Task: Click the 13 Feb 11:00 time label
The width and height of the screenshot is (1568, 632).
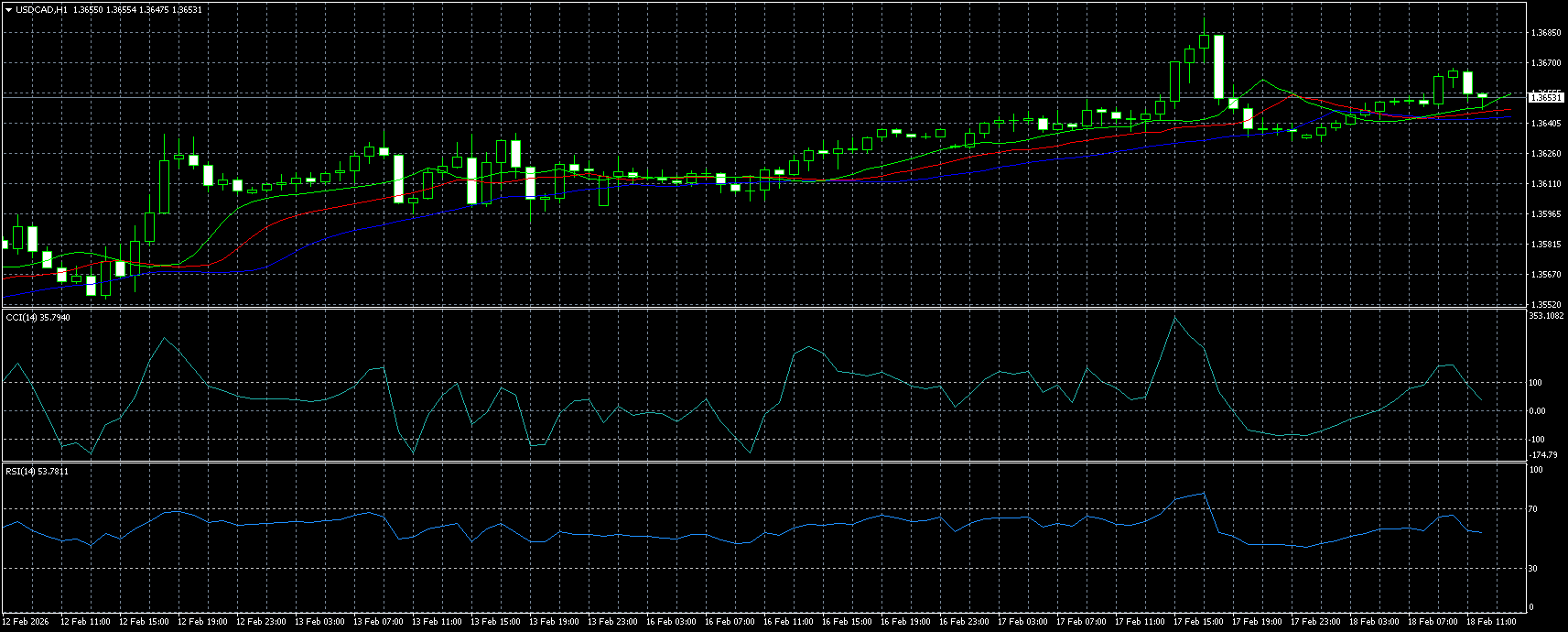Action: (x=437, y=621)
